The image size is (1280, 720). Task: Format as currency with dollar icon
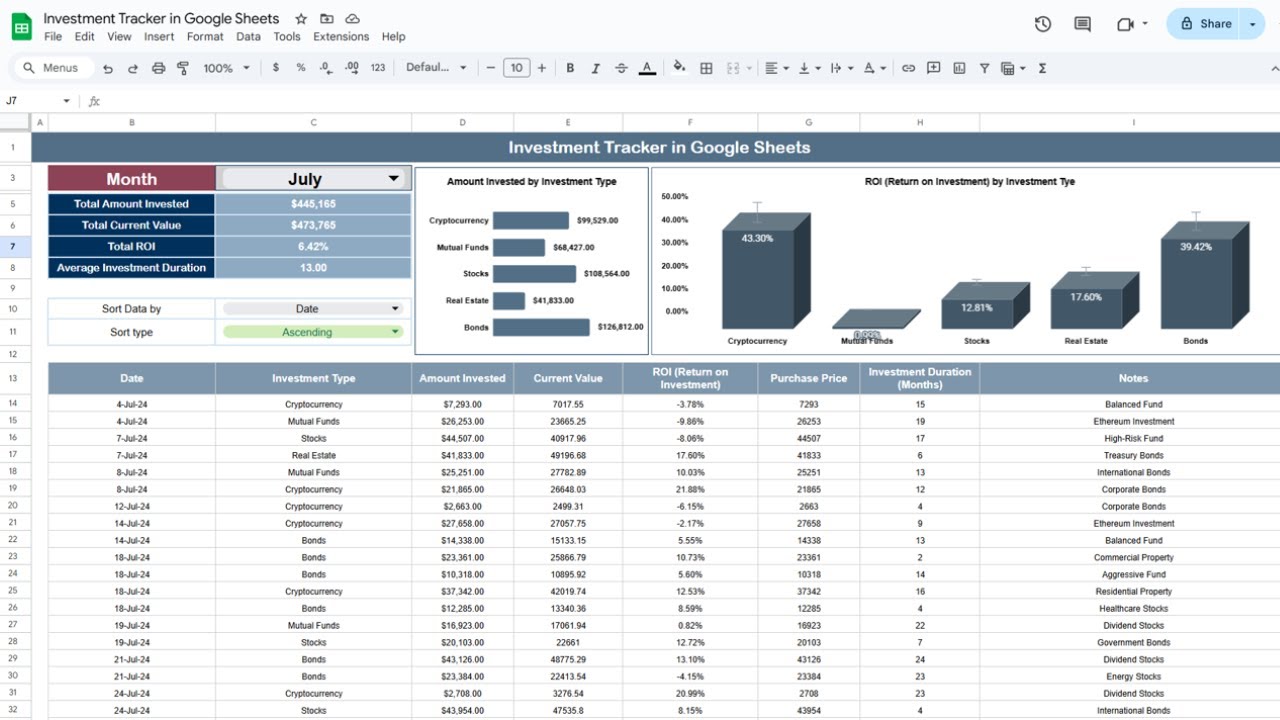tap(276, 68)
